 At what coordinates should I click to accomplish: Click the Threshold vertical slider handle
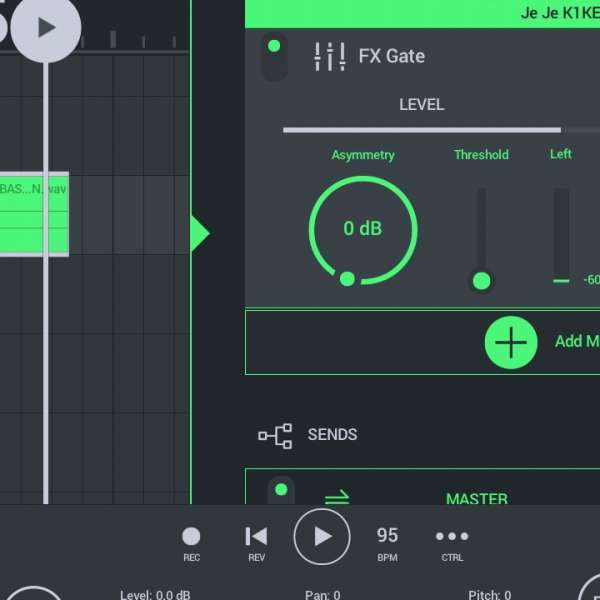click(481, 281)
